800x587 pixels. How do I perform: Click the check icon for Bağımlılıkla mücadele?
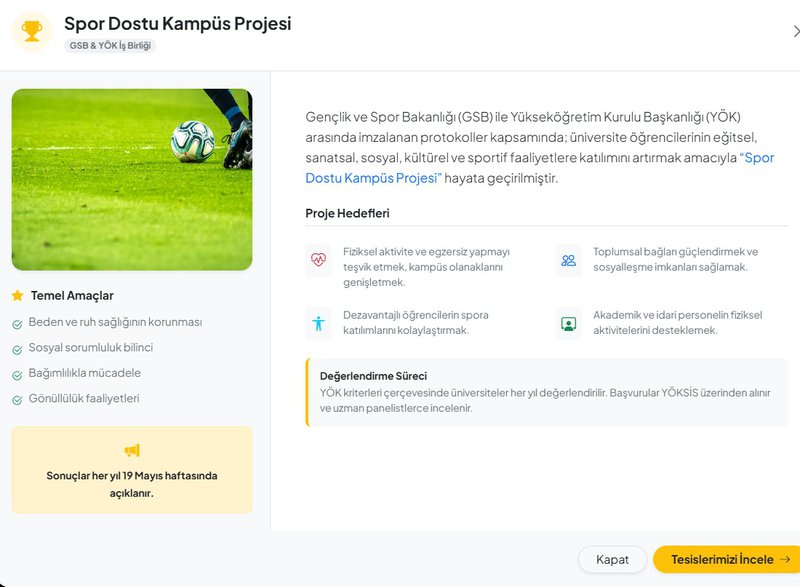coord(18,374)
